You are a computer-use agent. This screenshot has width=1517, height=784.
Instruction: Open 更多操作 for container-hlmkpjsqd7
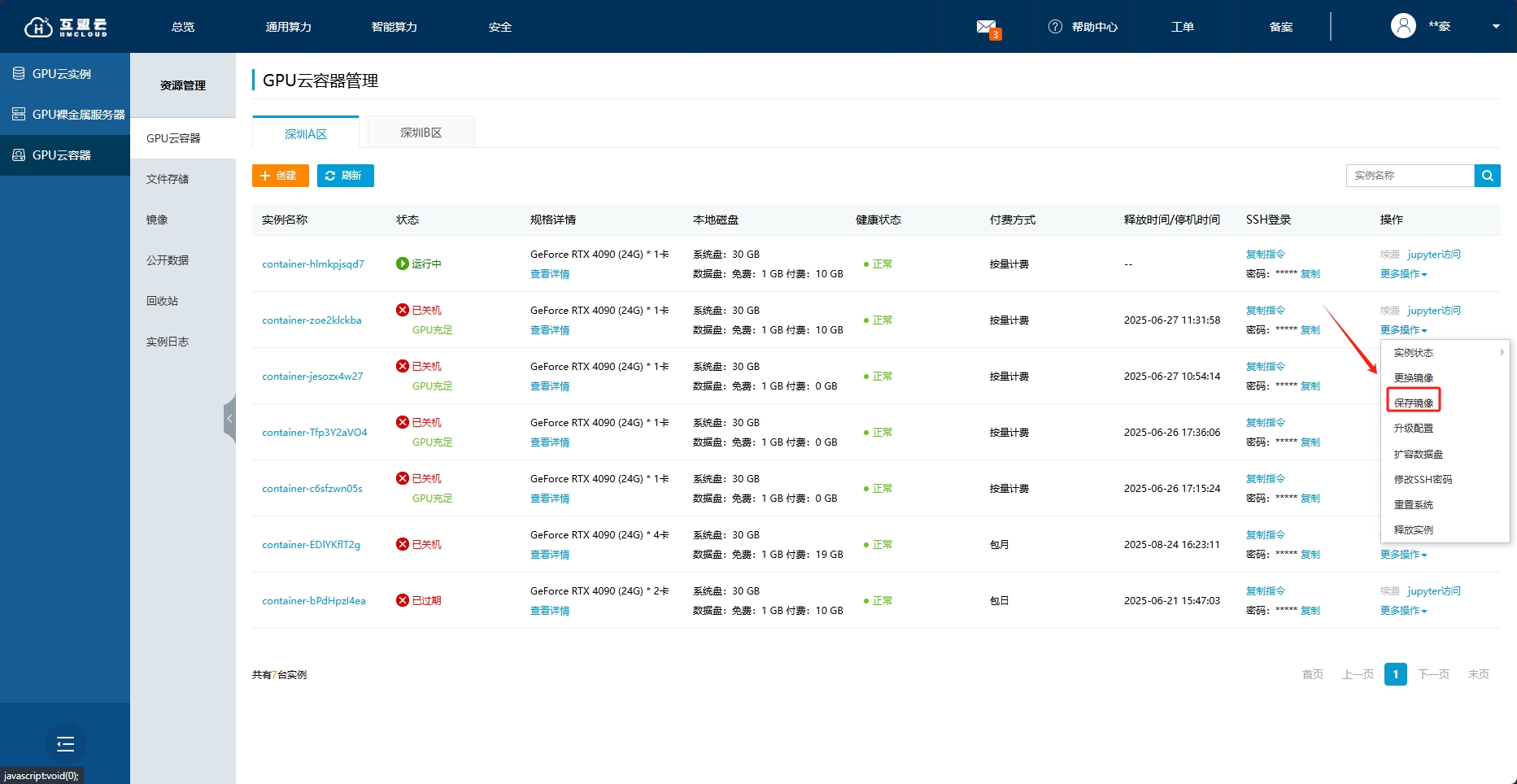pos(1403,274)
